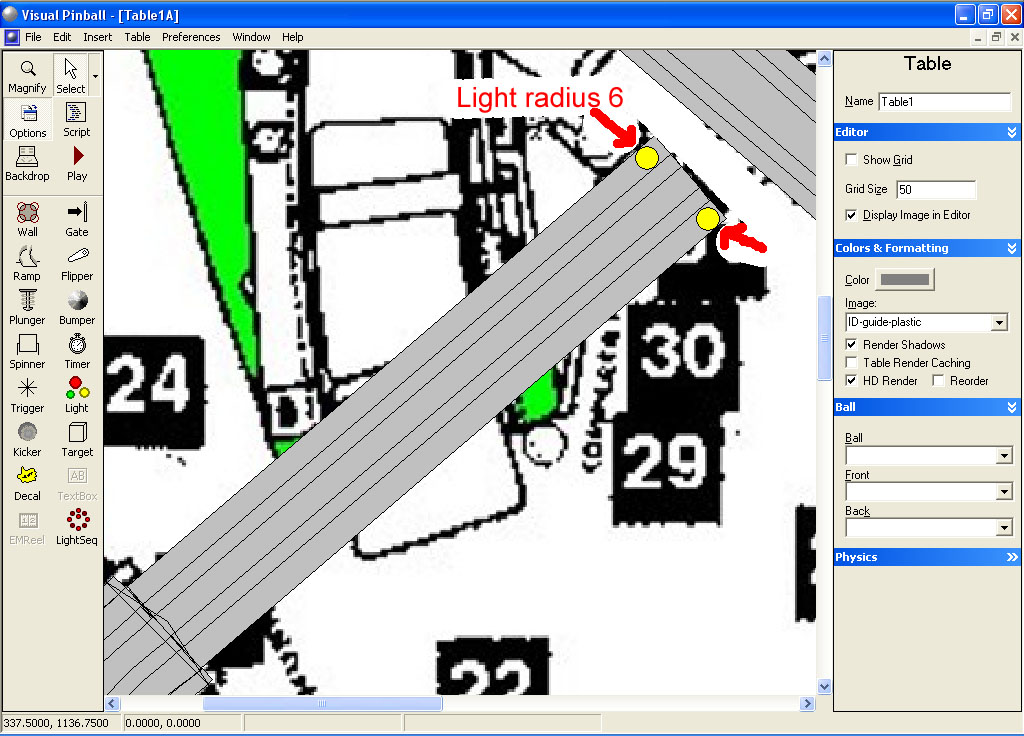This screenshot has height=736, width=1024.
Task: Open the Image dropdown list
Action: click(998, 323)
